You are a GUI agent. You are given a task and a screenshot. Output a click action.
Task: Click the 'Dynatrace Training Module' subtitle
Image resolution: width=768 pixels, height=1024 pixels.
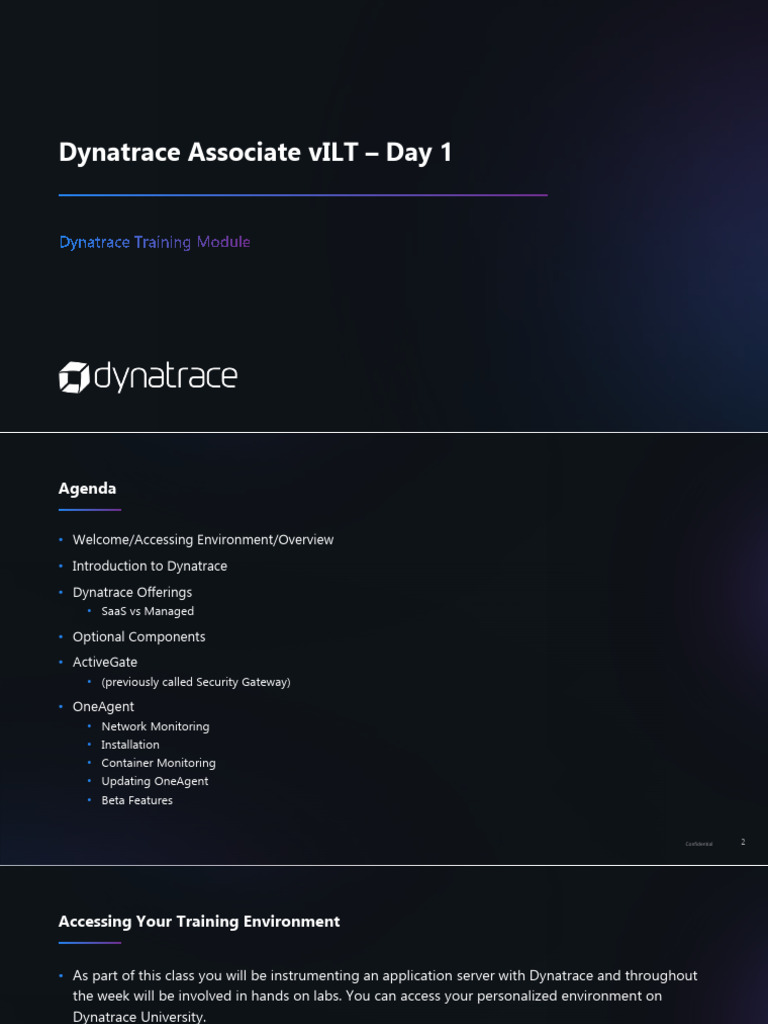pos(155,242)
